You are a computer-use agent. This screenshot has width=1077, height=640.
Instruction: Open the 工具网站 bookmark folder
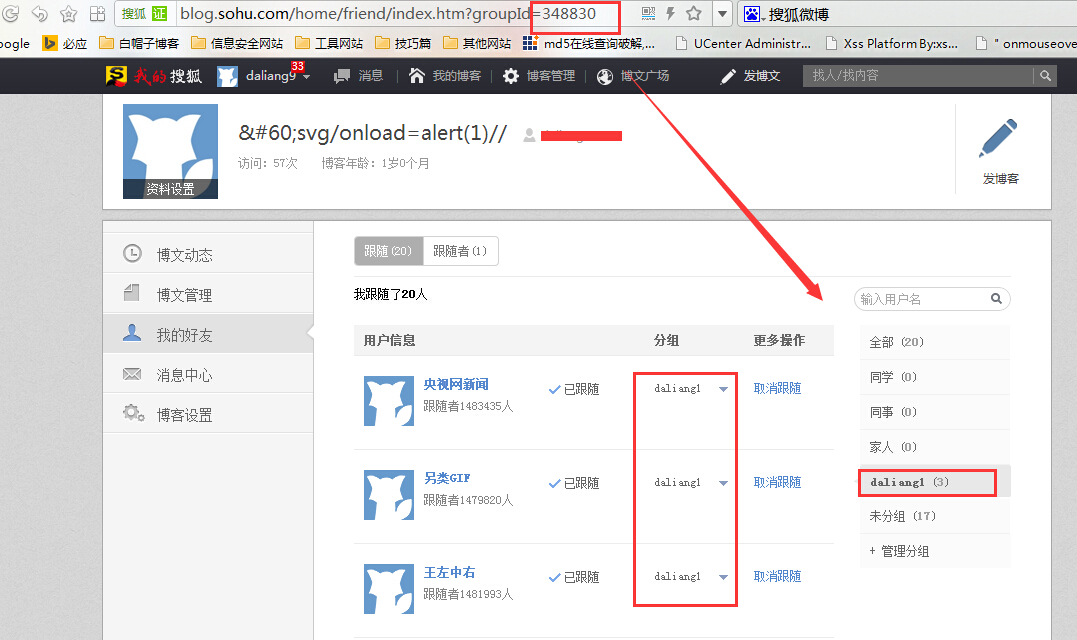(x=329, y=43)
